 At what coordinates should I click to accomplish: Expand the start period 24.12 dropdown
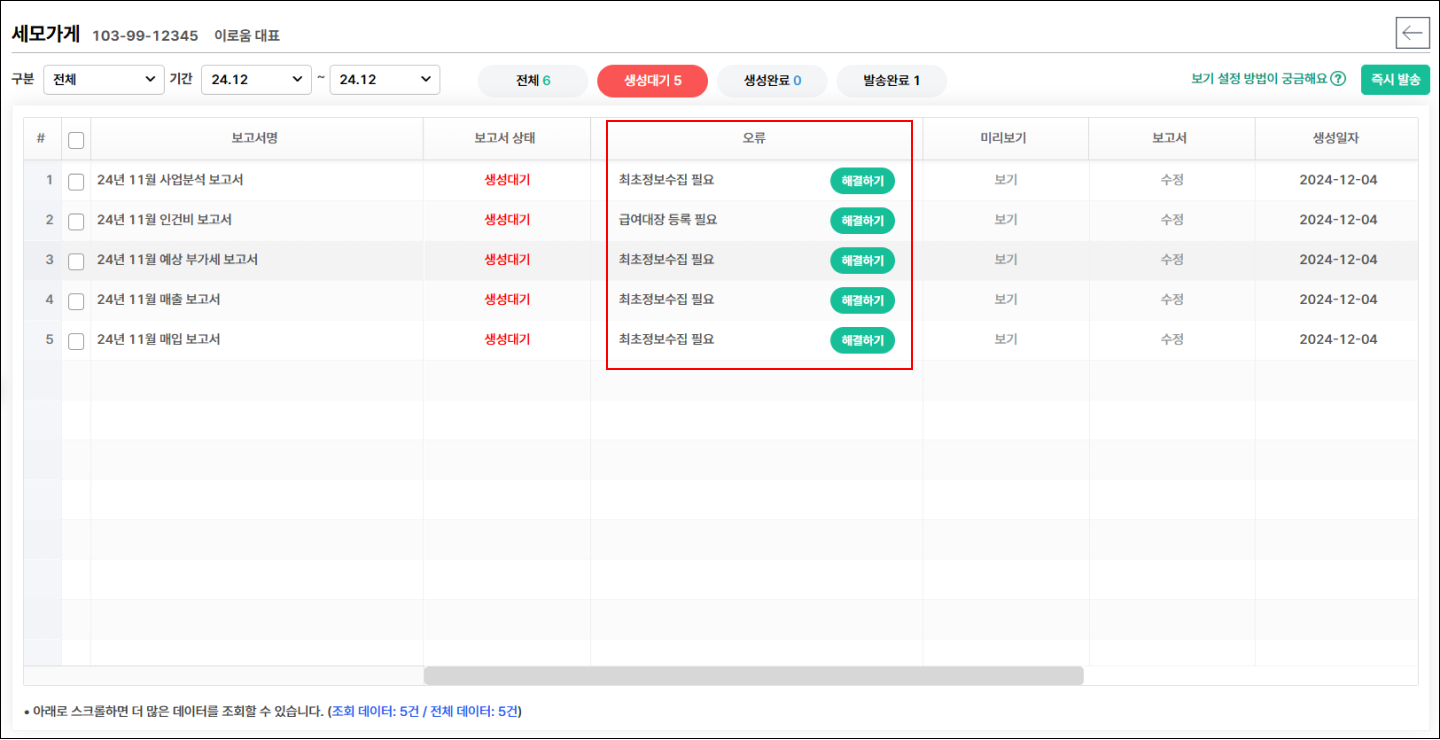click(x=256, y=80)
